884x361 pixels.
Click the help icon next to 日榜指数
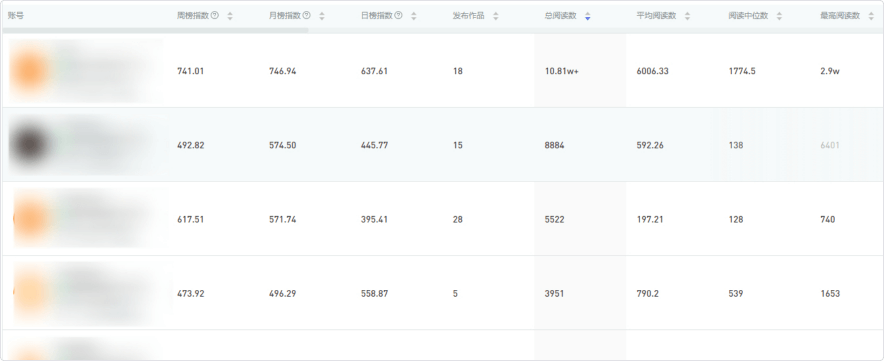click(x=399, y=16)
